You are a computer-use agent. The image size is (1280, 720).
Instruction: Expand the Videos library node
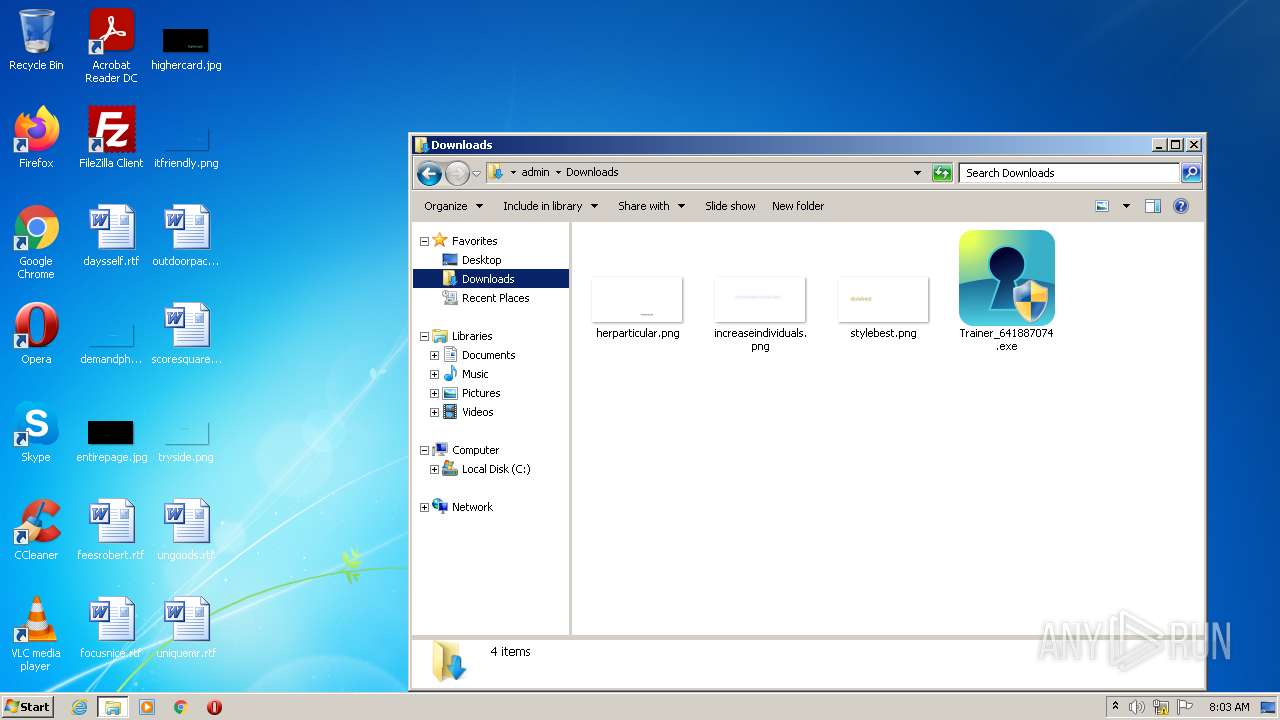click(x=434, y=412)
